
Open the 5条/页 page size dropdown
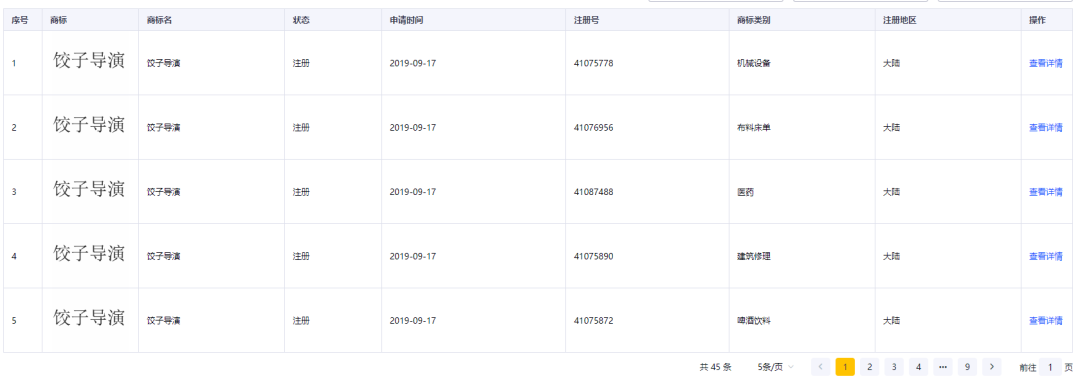point(776,367)
